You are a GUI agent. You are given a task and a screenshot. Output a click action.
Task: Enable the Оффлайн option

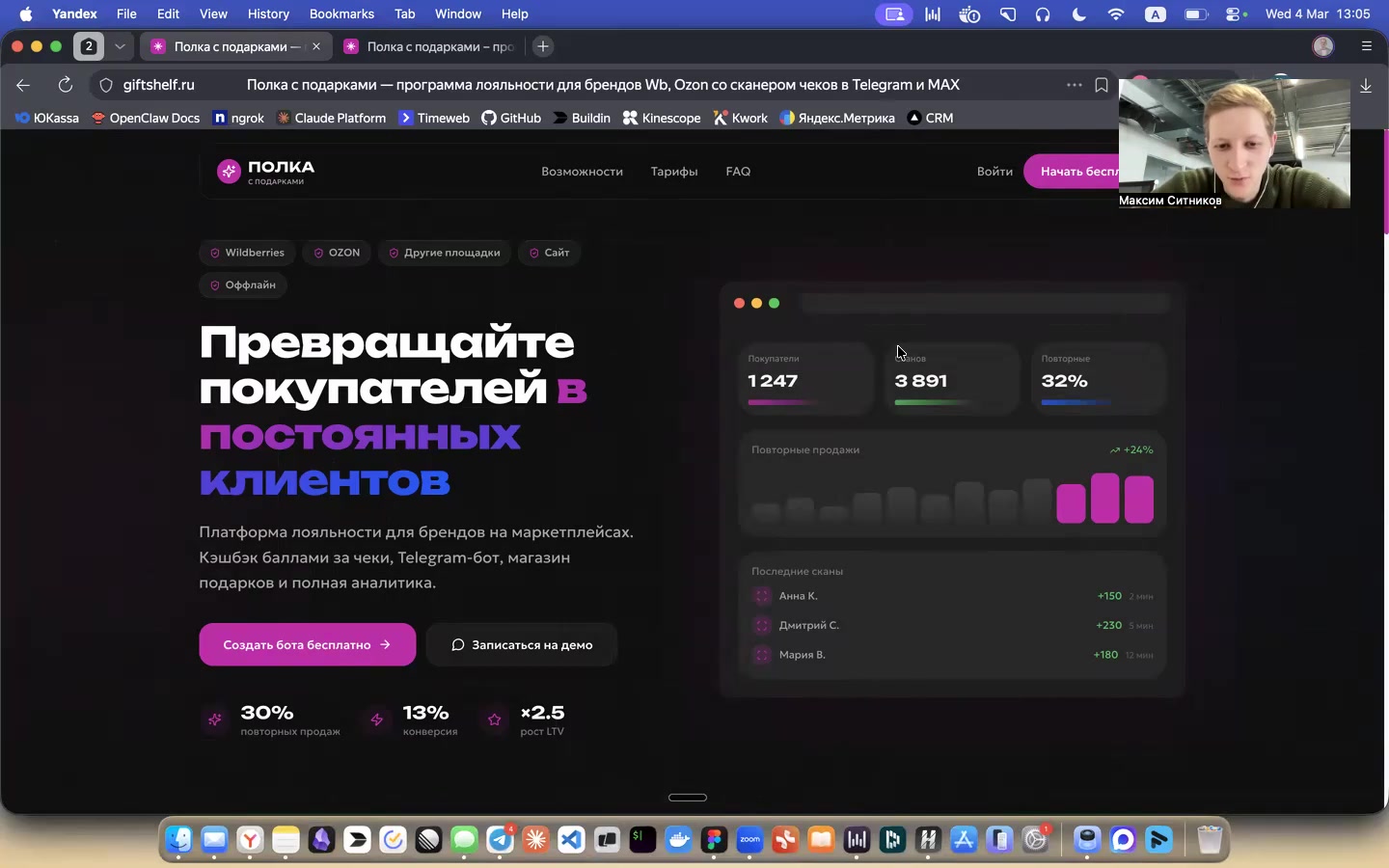tap(242, 285)
